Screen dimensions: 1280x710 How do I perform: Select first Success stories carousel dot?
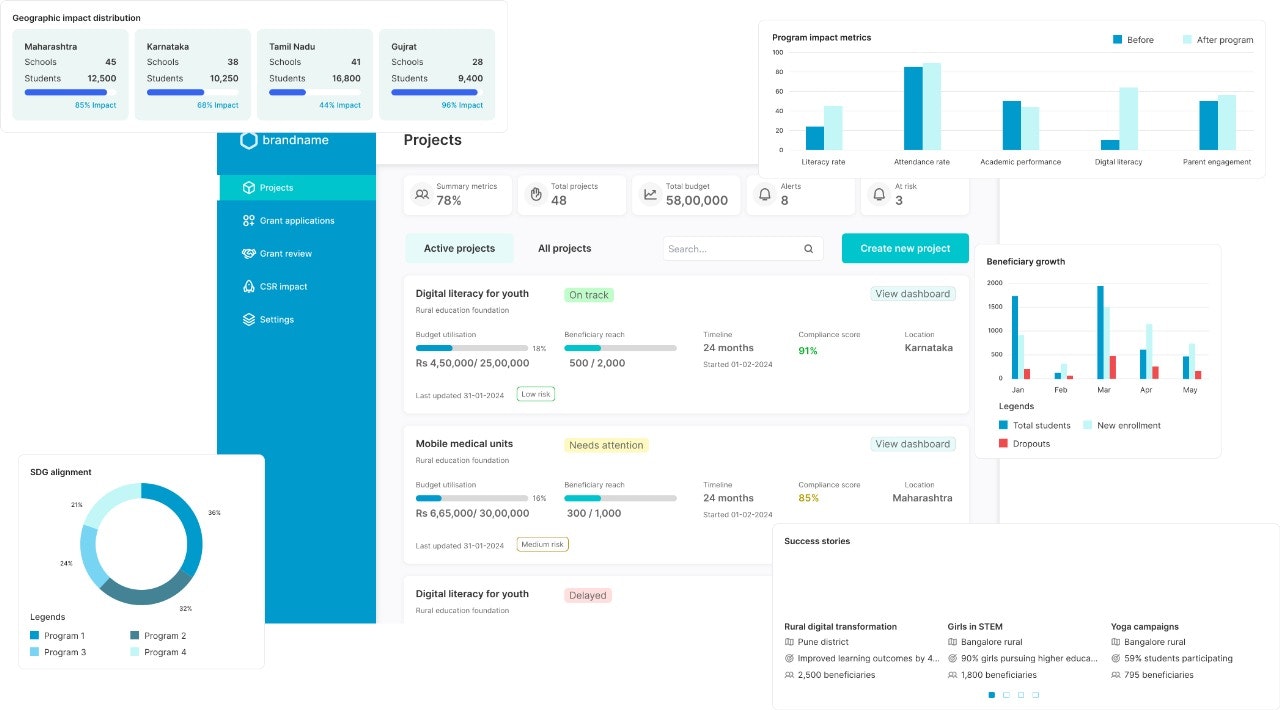click(x=992, y=695)
